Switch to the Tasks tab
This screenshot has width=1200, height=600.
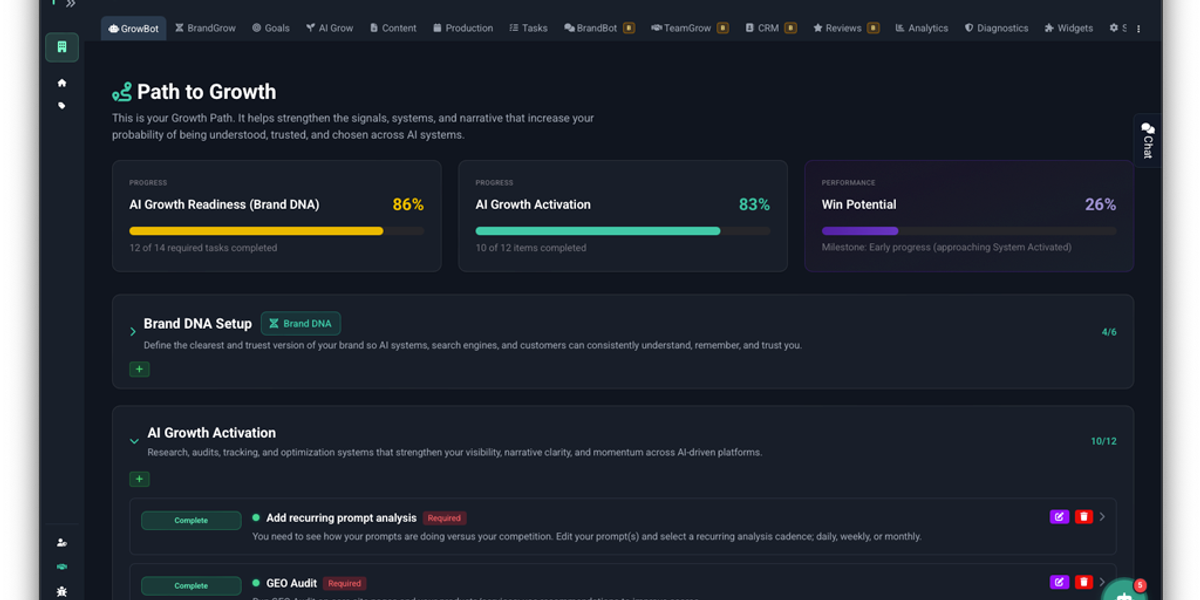[528, 28]
